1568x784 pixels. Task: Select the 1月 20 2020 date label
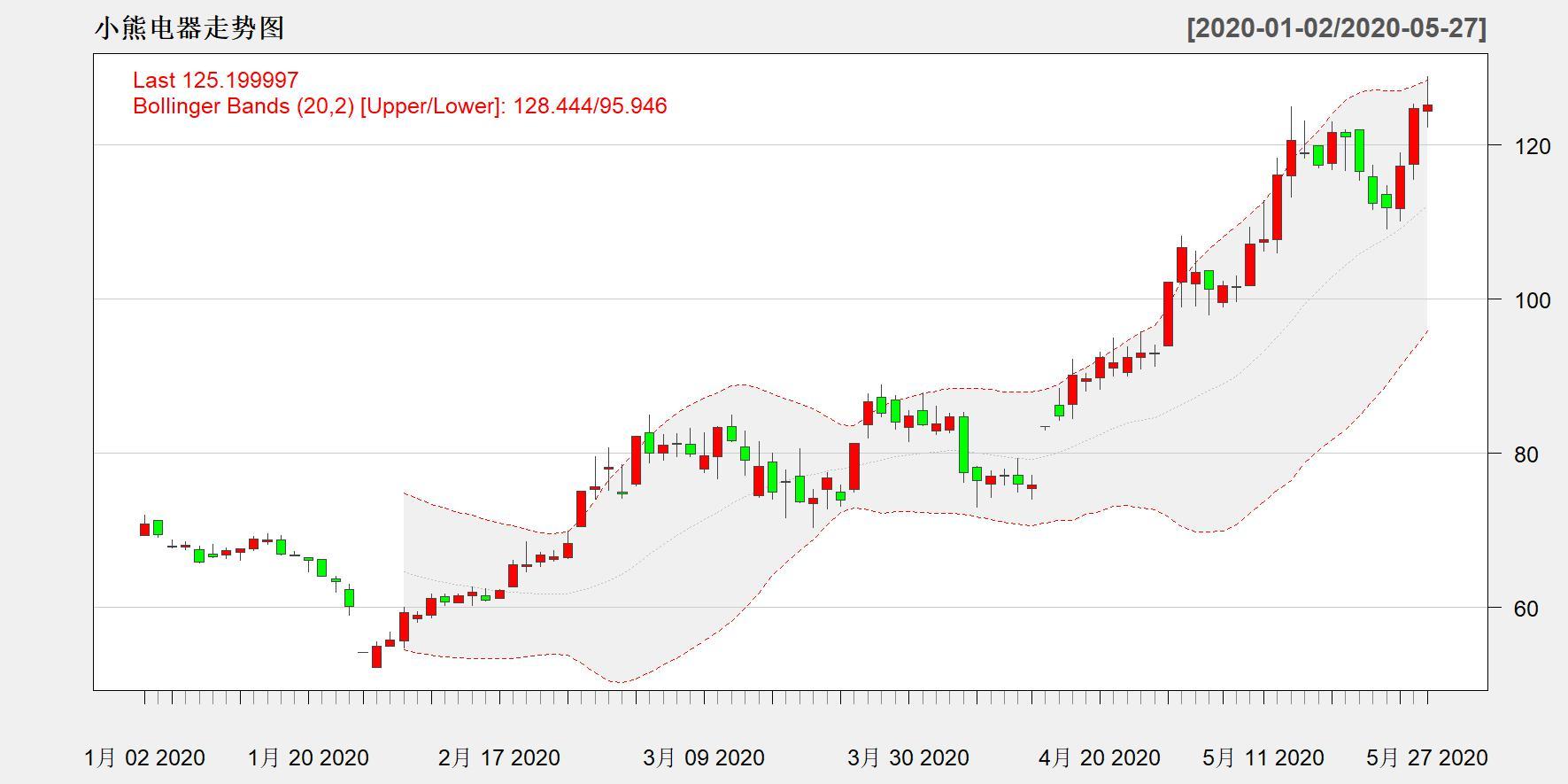[x=308, y=758]
